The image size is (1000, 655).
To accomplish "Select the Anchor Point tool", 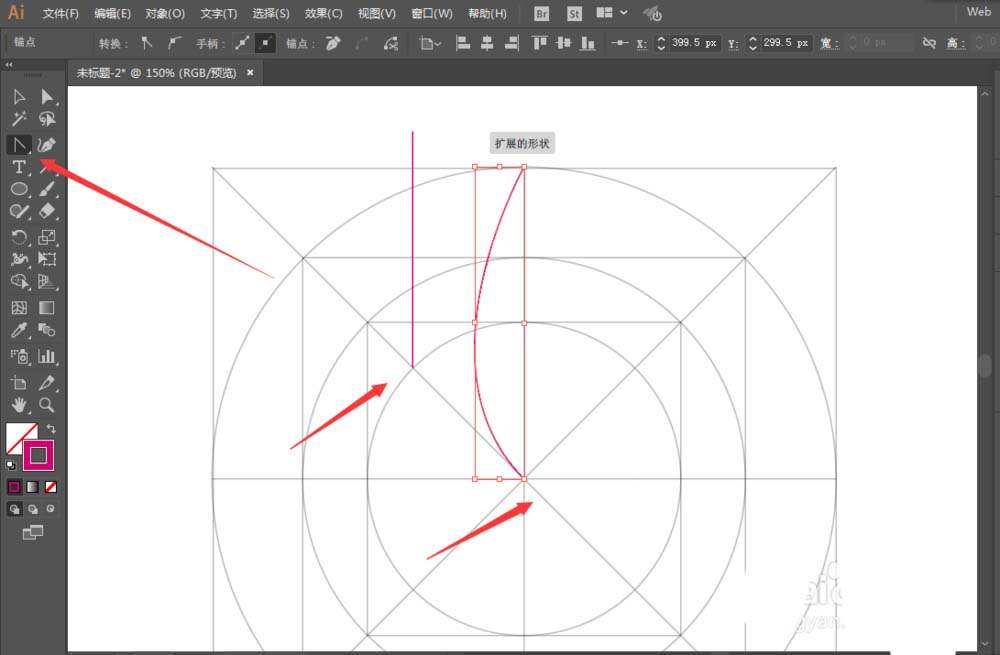I will click(19, 145).
